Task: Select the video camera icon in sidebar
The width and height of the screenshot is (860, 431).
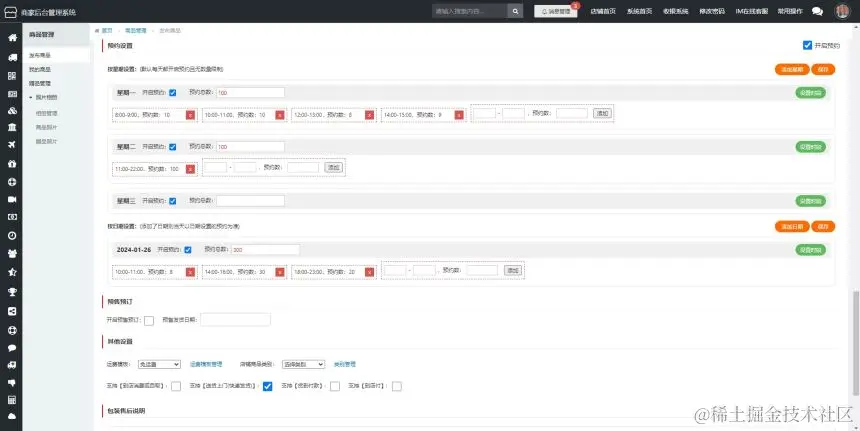Action: [x=12, y=200]
